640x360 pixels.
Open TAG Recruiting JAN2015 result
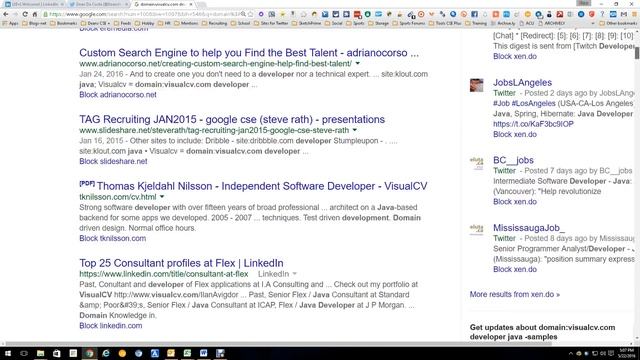[x=232, y=119]
